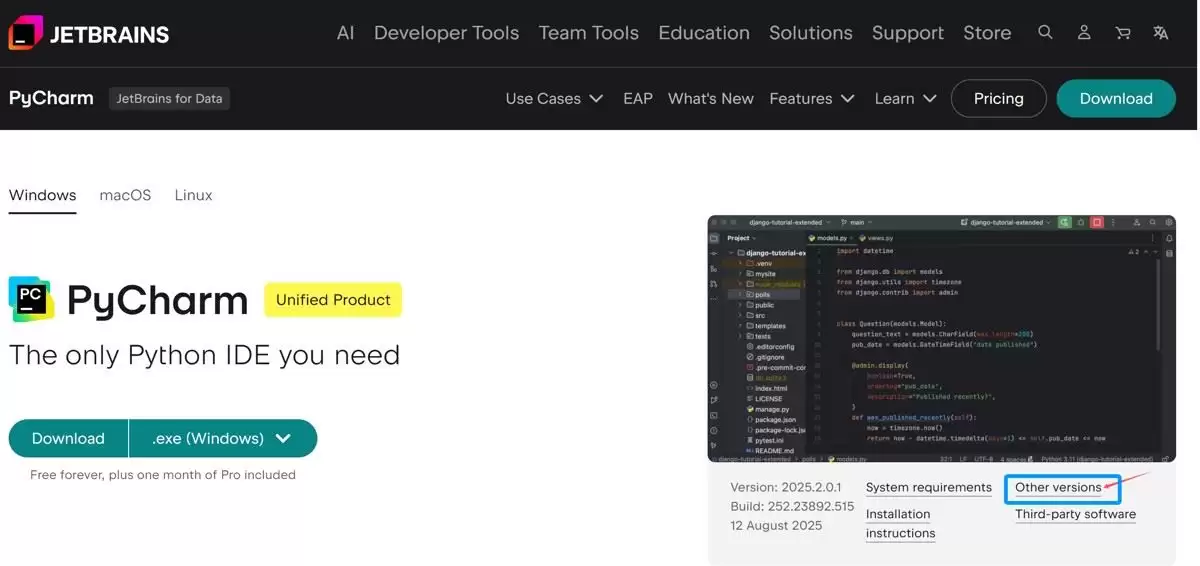Click the PyCharm name in sub-header
The width and height of the screenshot is (1200, 566).
pos(51,98)
